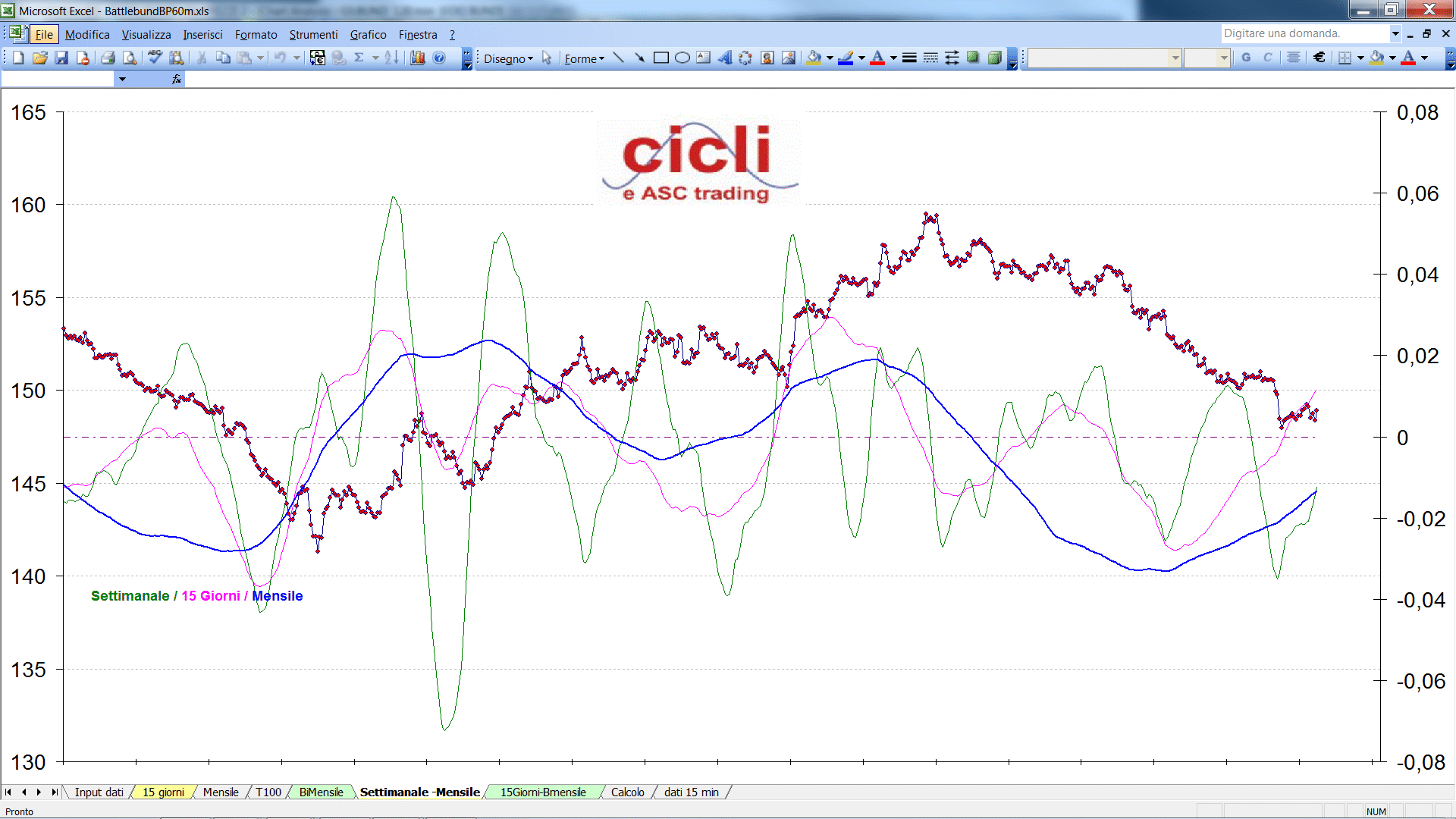
Task: Open Shadow Style options
Action: (973, 58)
